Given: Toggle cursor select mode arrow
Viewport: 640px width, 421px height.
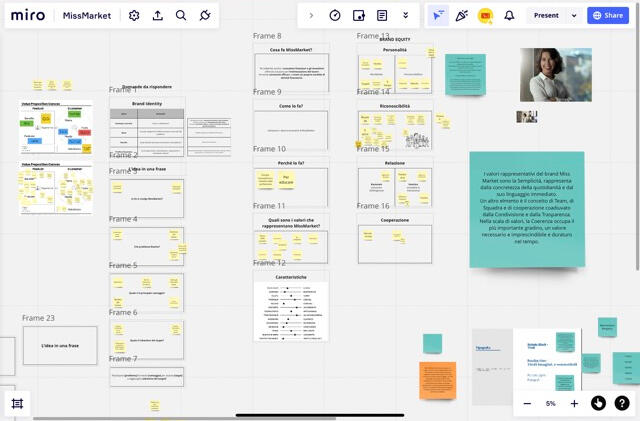Looking at the screenshot, I should coord(438,16).
